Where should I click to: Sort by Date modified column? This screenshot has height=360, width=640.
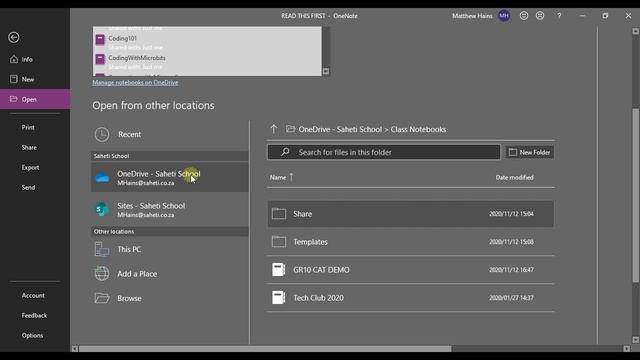point(514,178)
